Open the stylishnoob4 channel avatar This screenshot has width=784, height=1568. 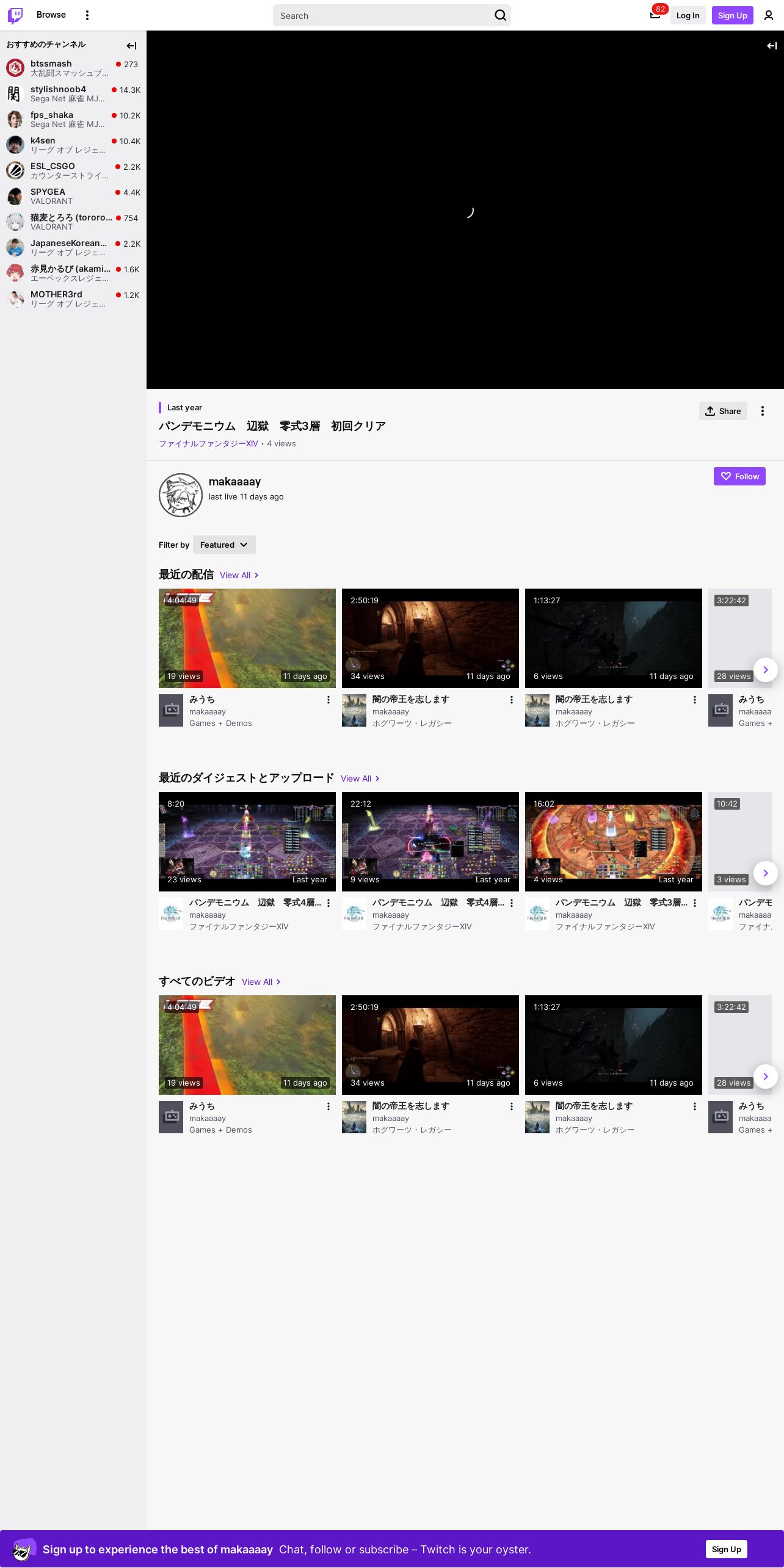15,93
